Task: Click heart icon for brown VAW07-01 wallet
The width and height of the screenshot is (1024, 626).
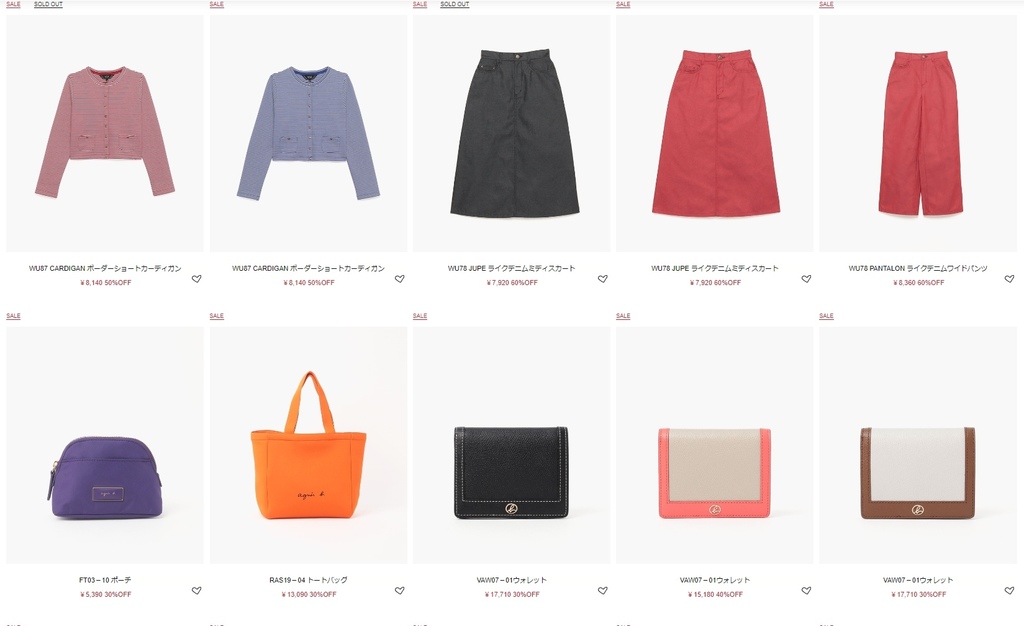Action: 1009,590
